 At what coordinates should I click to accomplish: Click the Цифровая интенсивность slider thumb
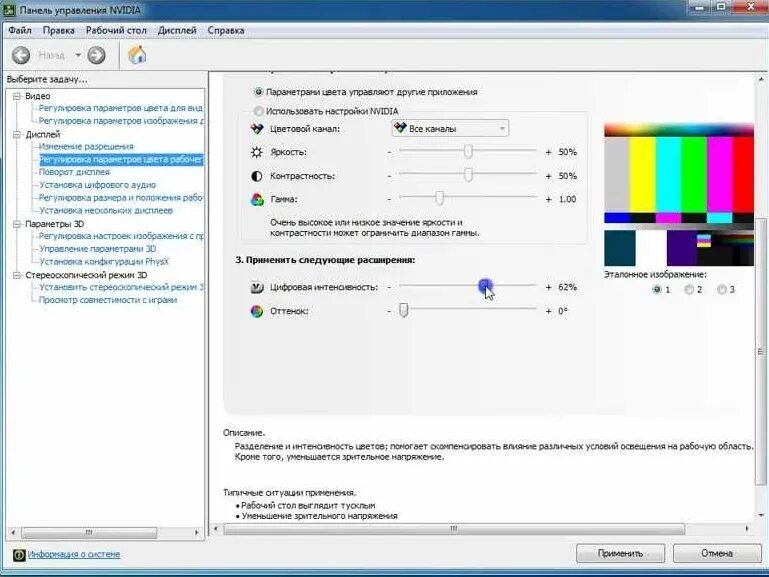485,286
